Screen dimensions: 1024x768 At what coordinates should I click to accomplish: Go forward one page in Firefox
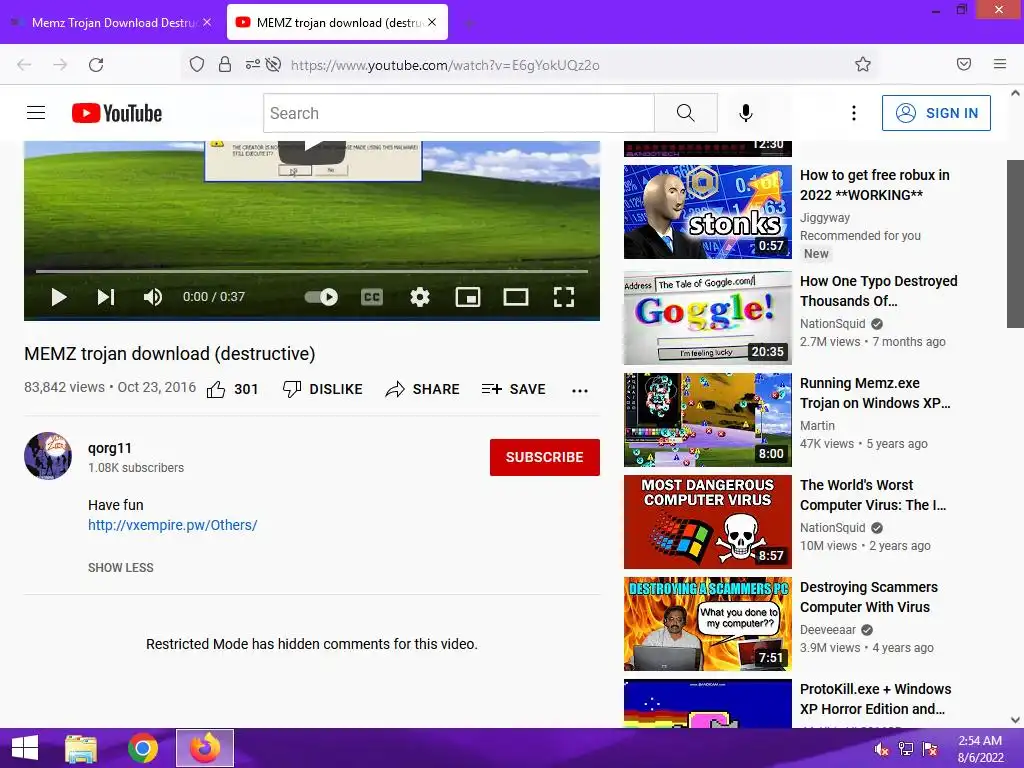pos(60,65)
